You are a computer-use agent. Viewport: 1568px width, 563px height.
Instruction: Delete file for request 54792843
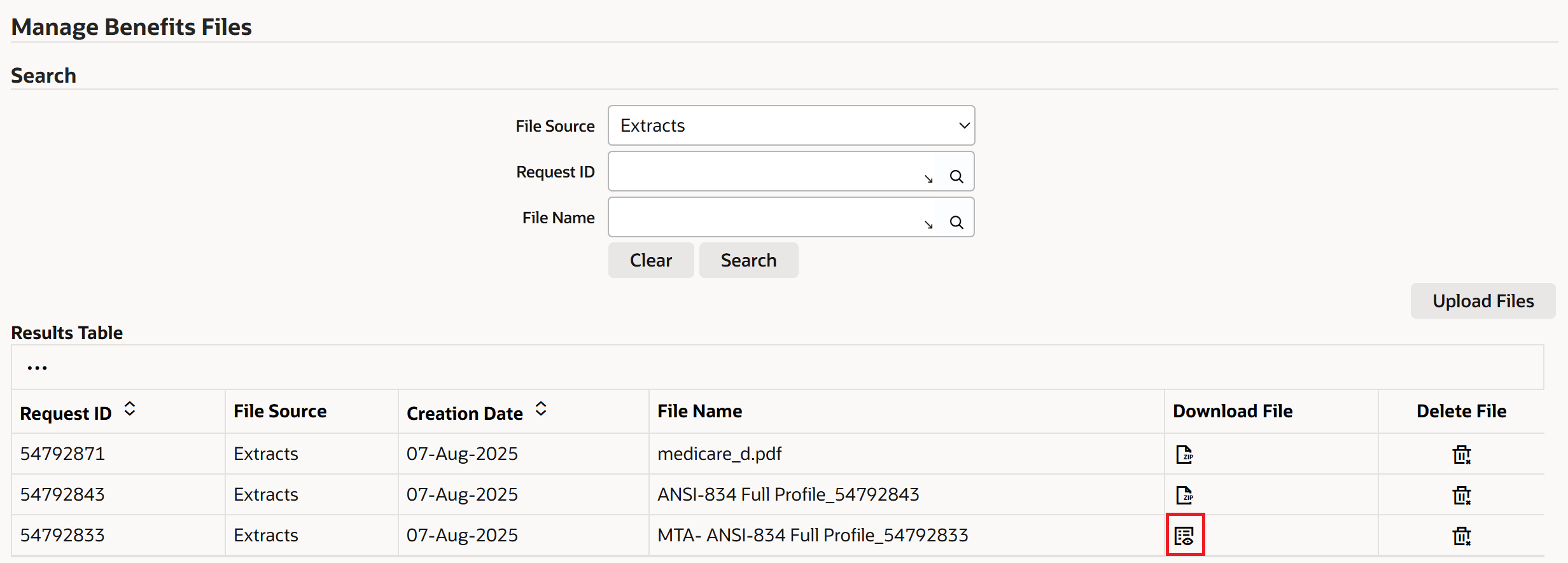point(1461,495)
